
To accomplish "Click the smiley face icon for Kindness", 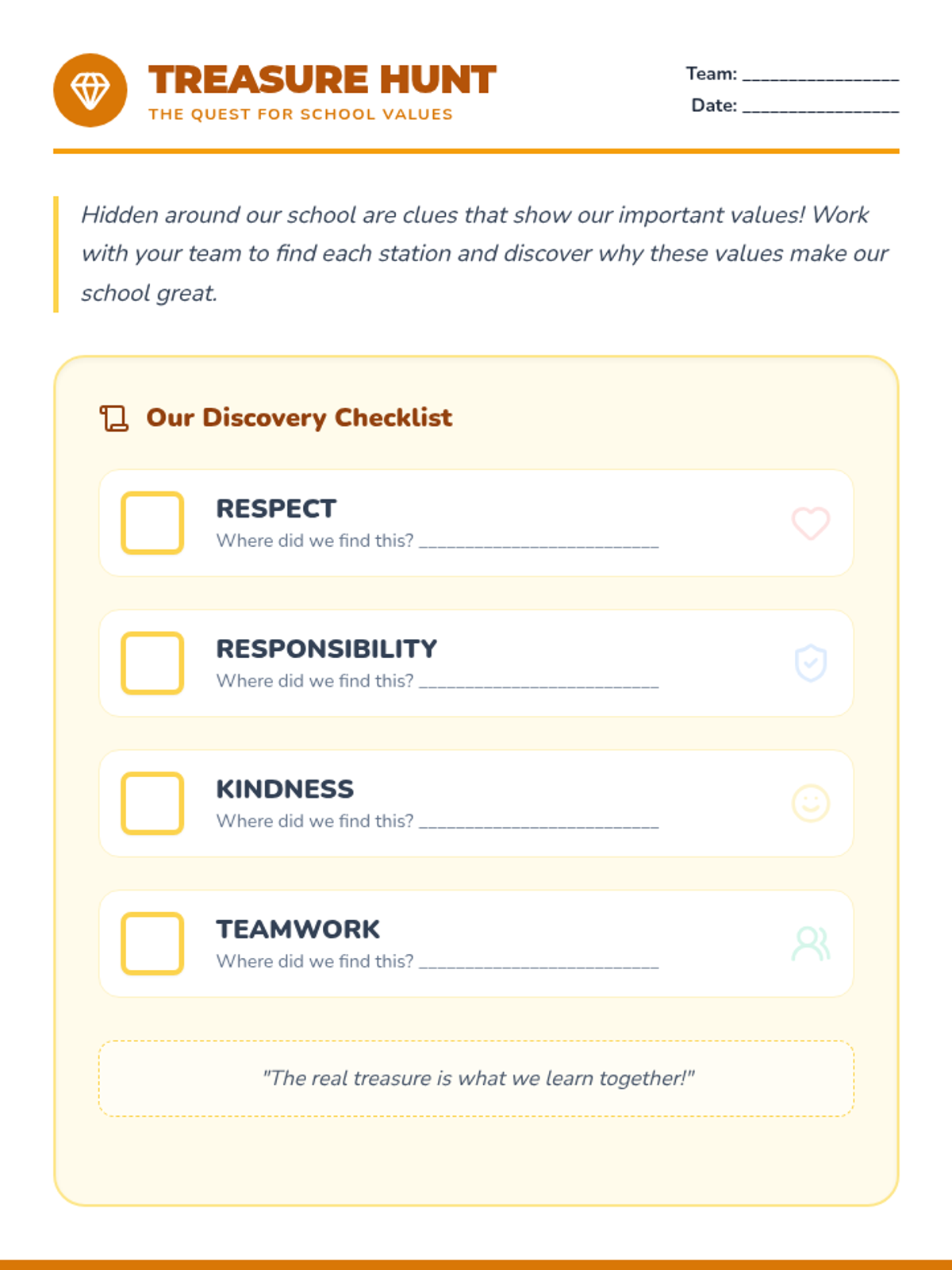I will 811,803.
